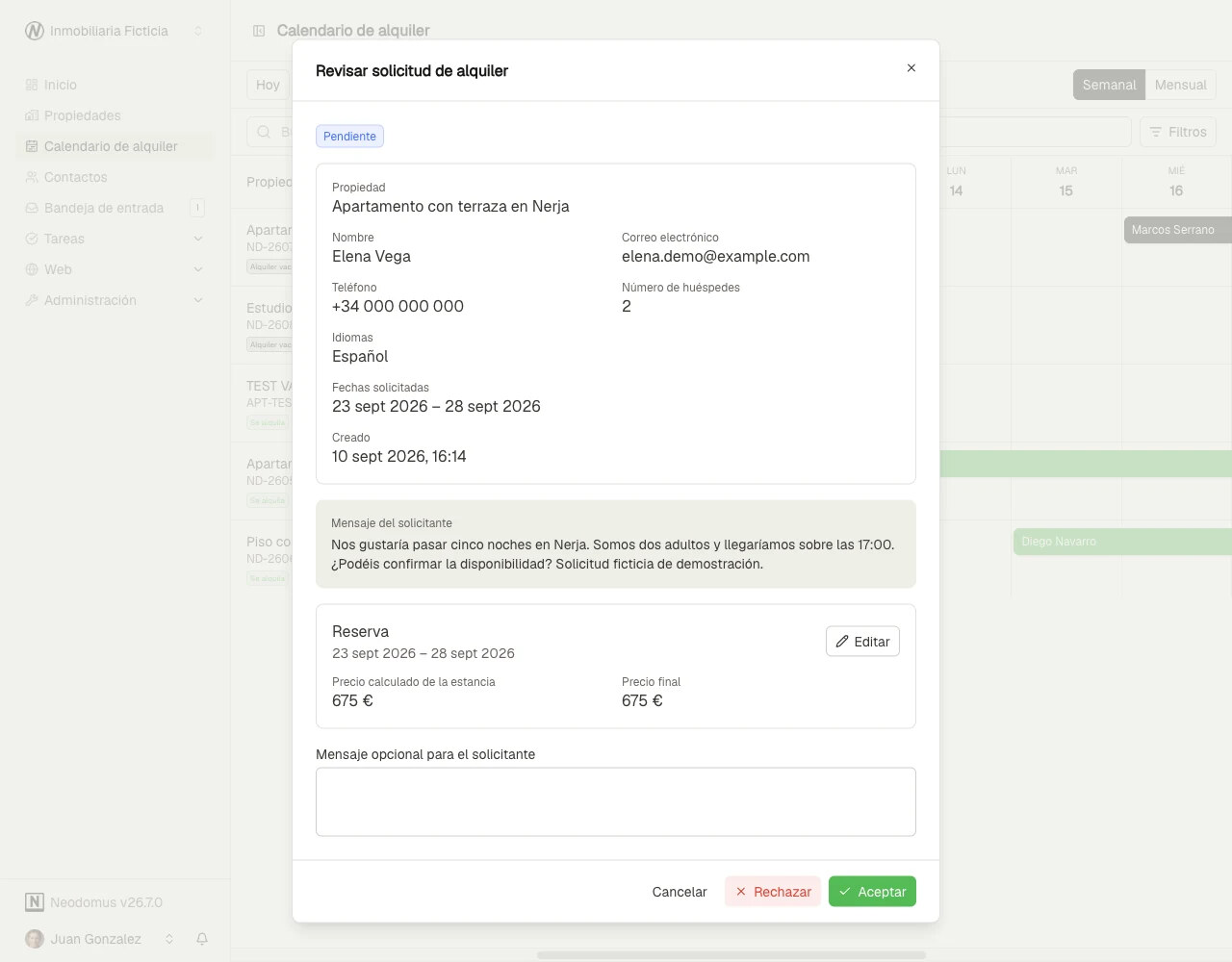Click the Filtros filter icon button
The width and height of the screenshot is (1232, 962).
pos(1178,132)
